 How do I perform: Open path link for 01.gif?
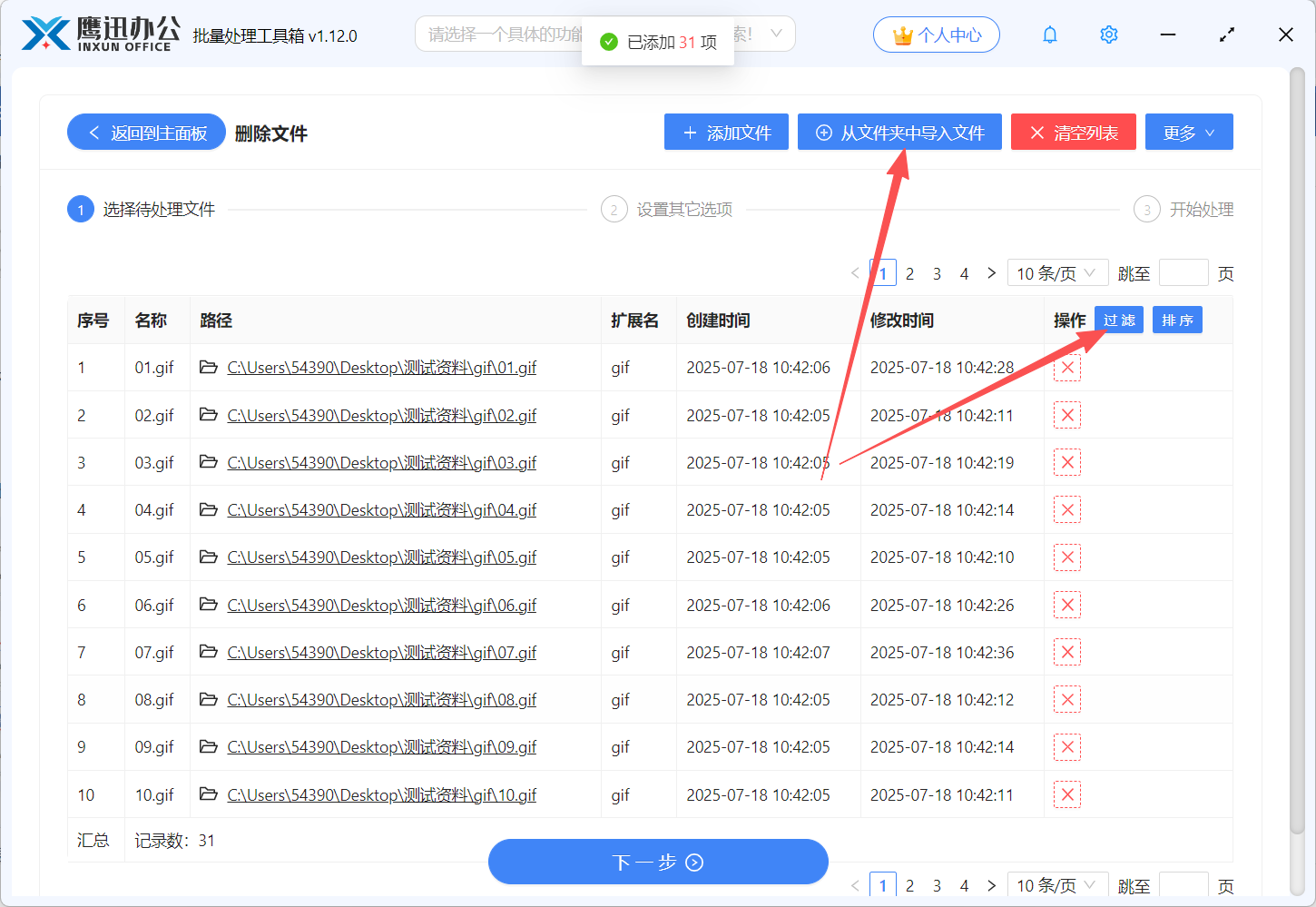coord(381,368)
